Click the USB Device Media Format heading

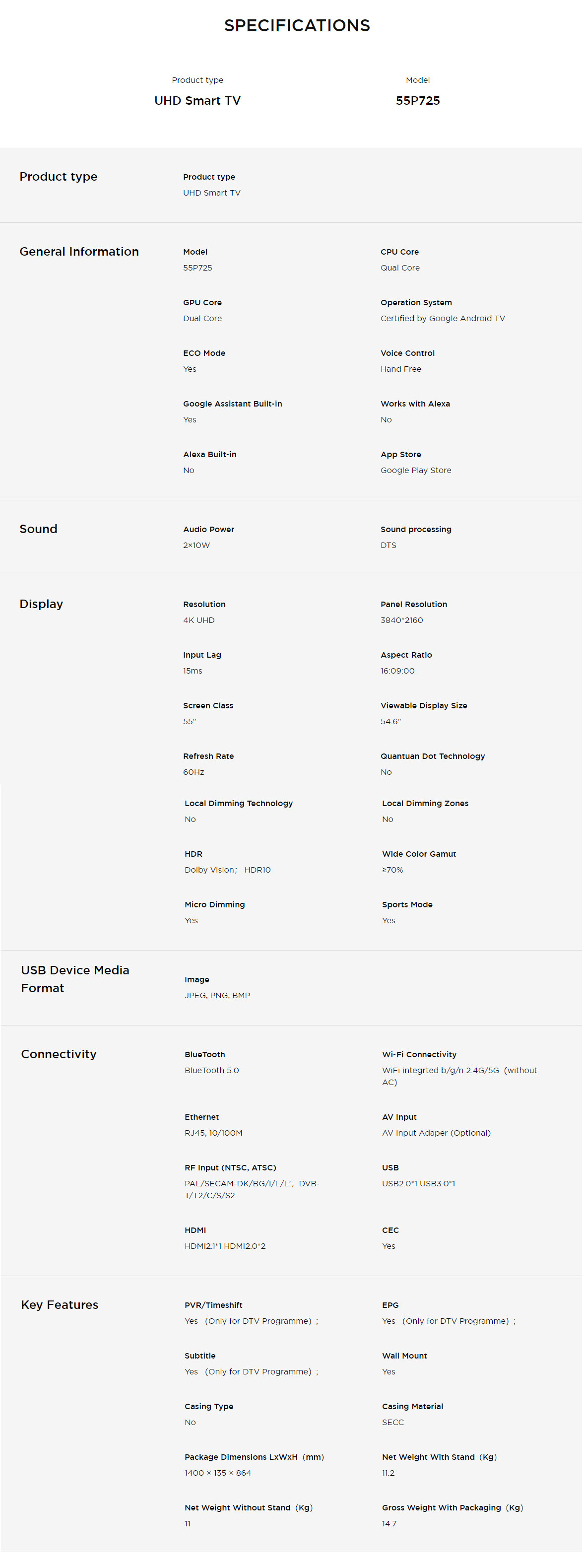[75, 979]
